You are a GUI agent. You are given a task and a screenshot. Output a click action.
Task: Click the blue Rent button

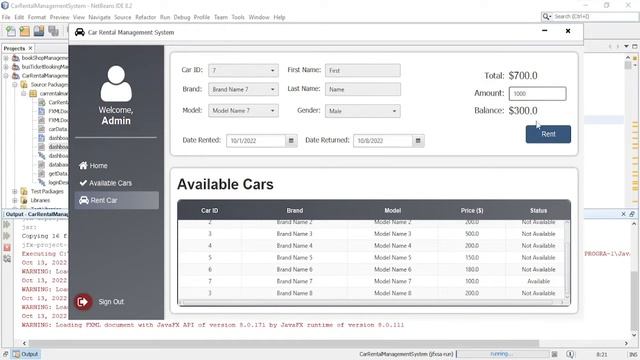pyautogui.click(x=548, y=134)
